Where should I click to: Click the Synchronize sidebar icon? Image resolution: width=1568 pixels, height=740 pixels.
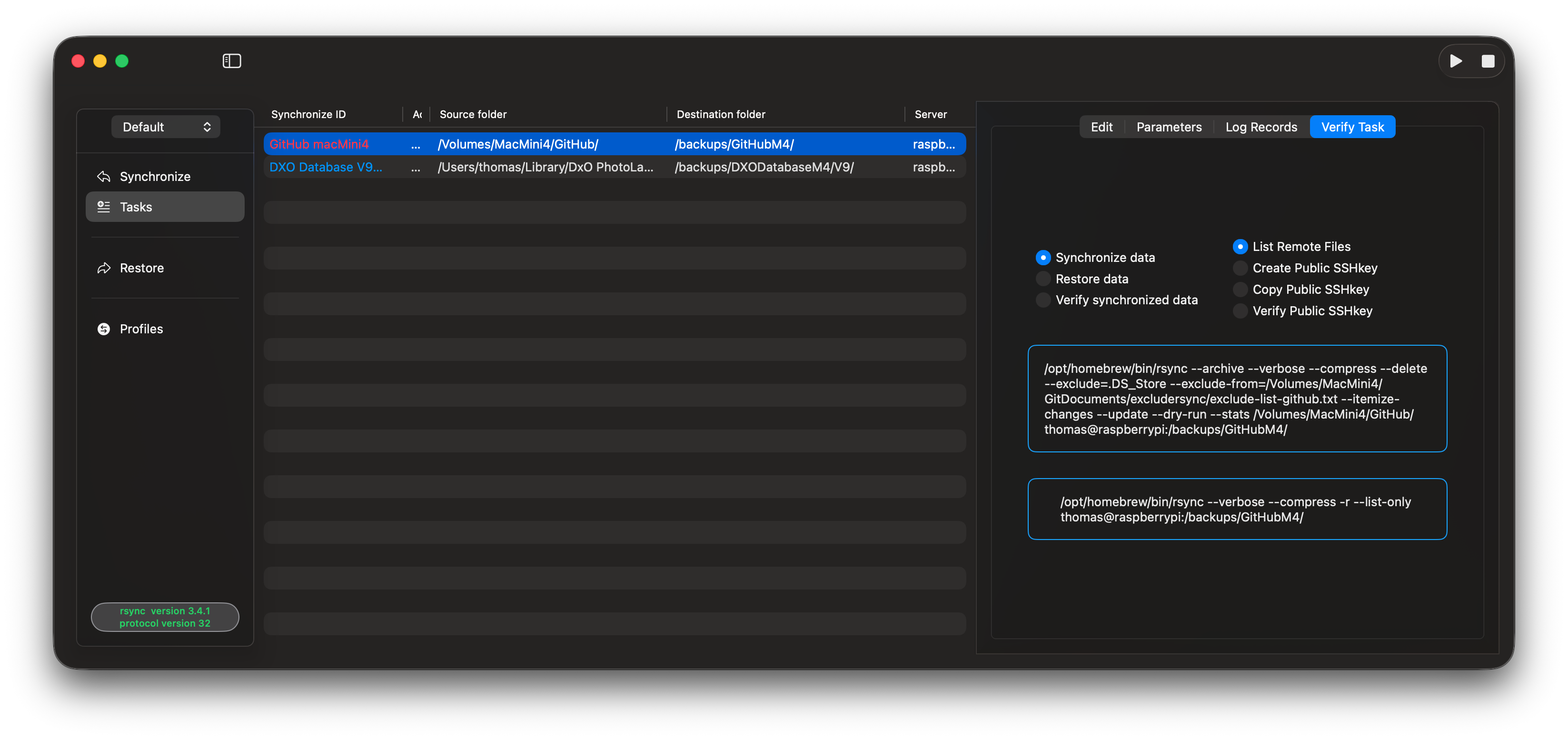(104, 177)
